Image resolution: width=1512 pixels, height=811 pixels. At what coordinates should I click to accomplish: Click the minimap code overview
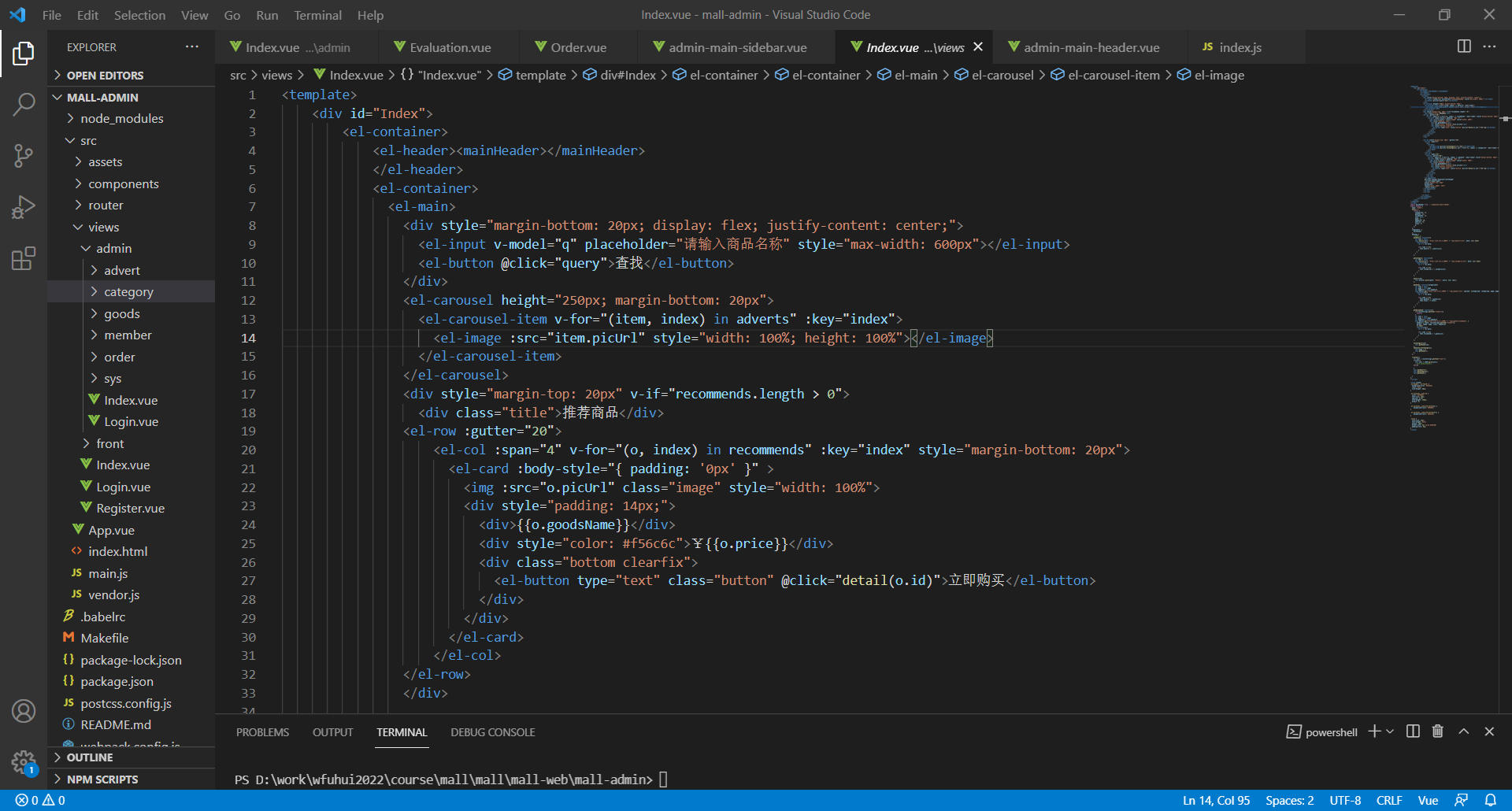1453,260
